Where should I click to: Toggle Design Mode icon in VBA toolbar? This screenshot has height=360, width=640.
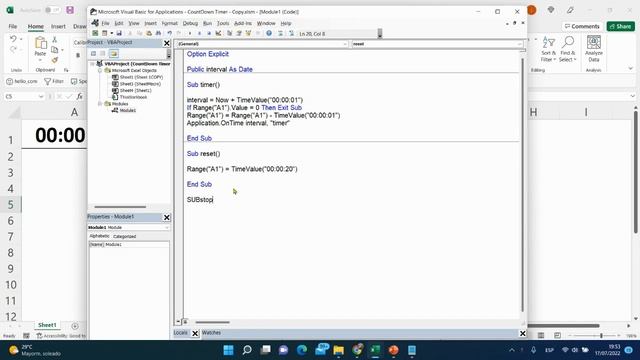(218, 33)
